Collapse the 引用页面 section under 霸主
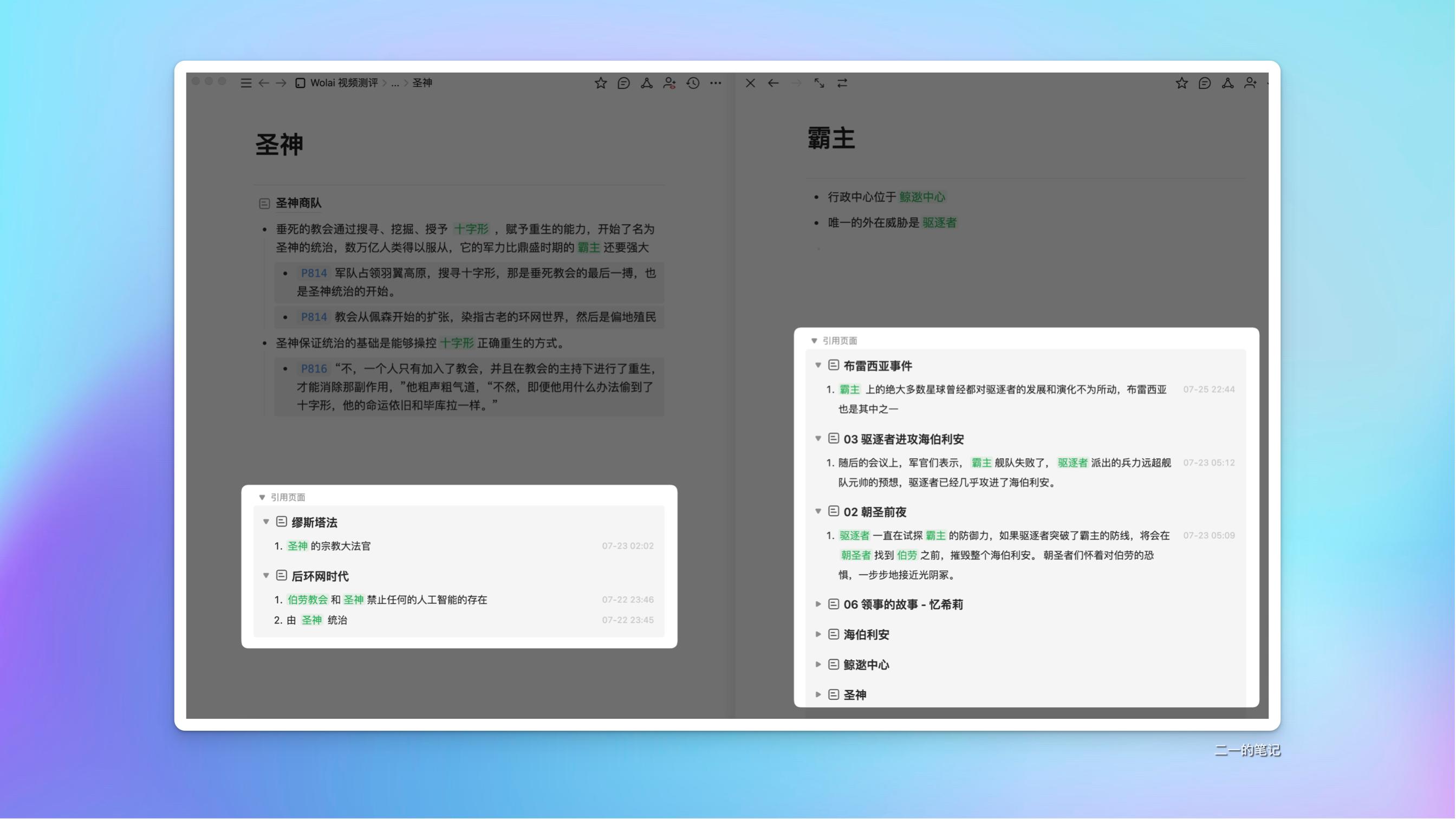Viewport: 1456px width, 819px height. coord(814,341)
